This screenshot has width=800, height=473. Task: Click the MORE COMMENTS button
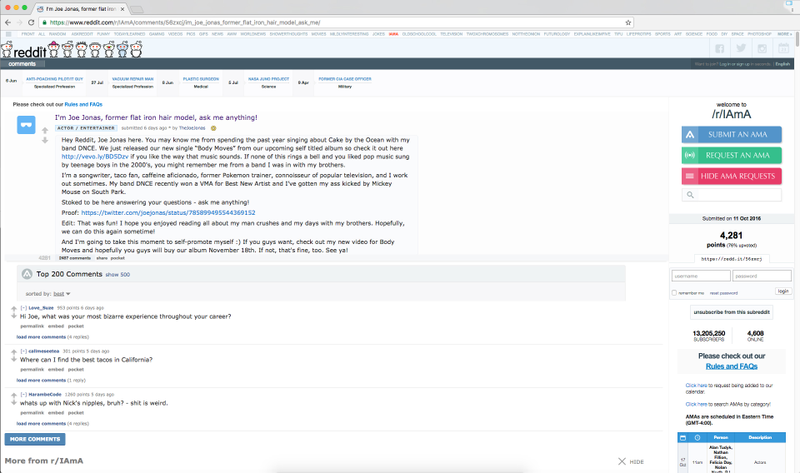pyautogui.click(x=35, y=439)
